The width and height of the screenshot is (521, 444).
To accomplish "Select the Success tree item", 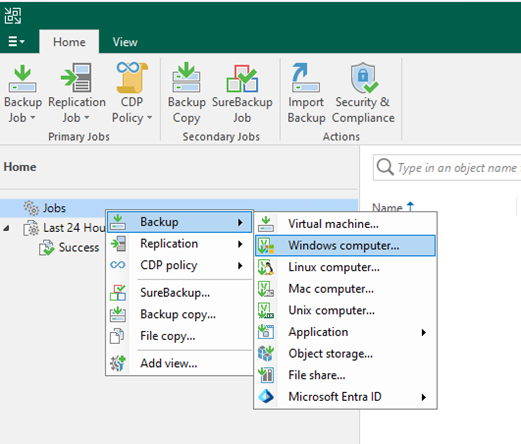I will click(79, 248).
